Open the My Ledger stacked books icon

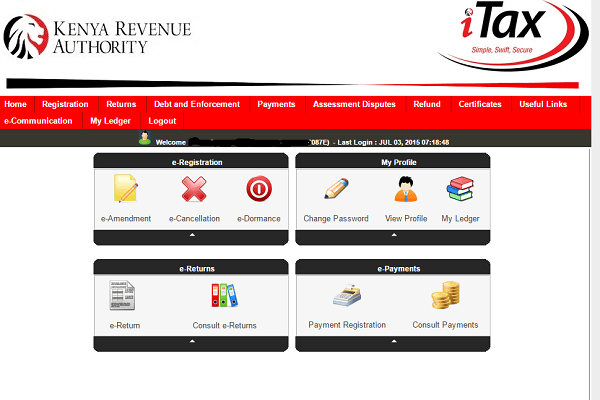tap(460, 188)
